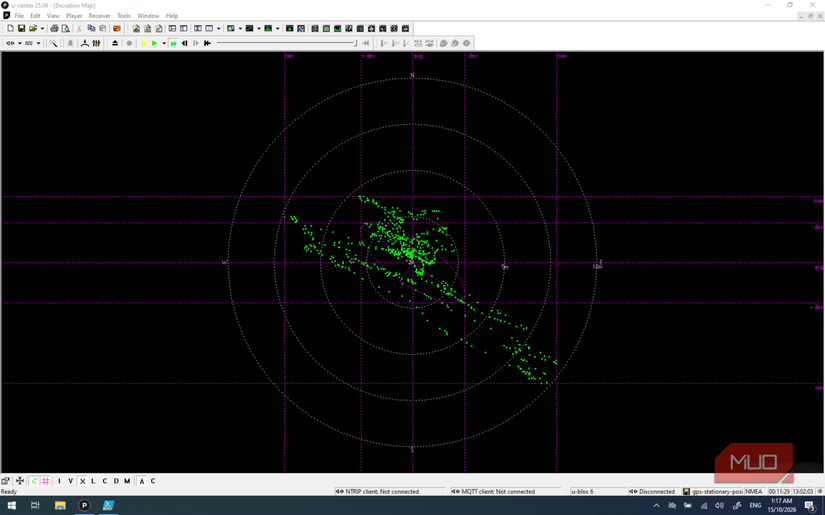Toggle the 'X' display option
This screenshot has height=515, width=825.
click(82, 481)
